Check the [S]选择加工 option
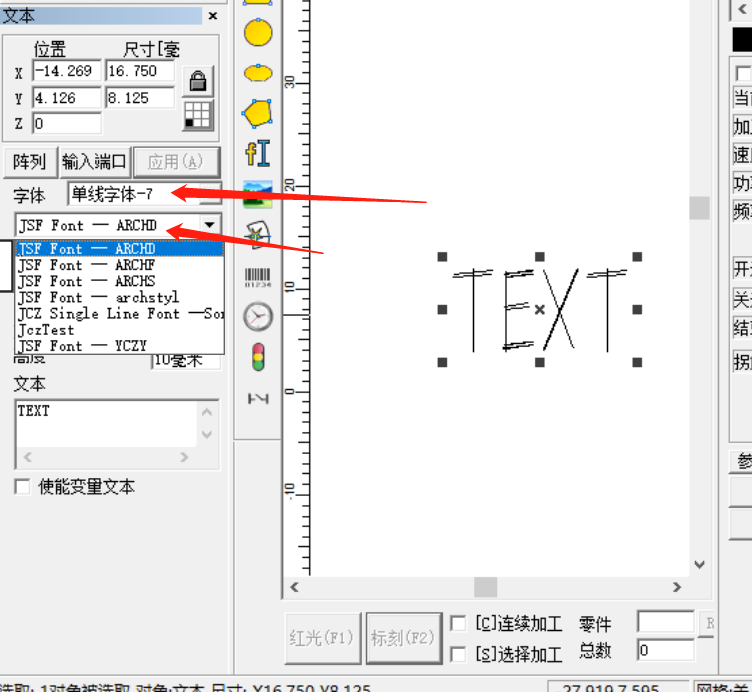This screenshot has width=752, height=692. [x=458, y=654]
